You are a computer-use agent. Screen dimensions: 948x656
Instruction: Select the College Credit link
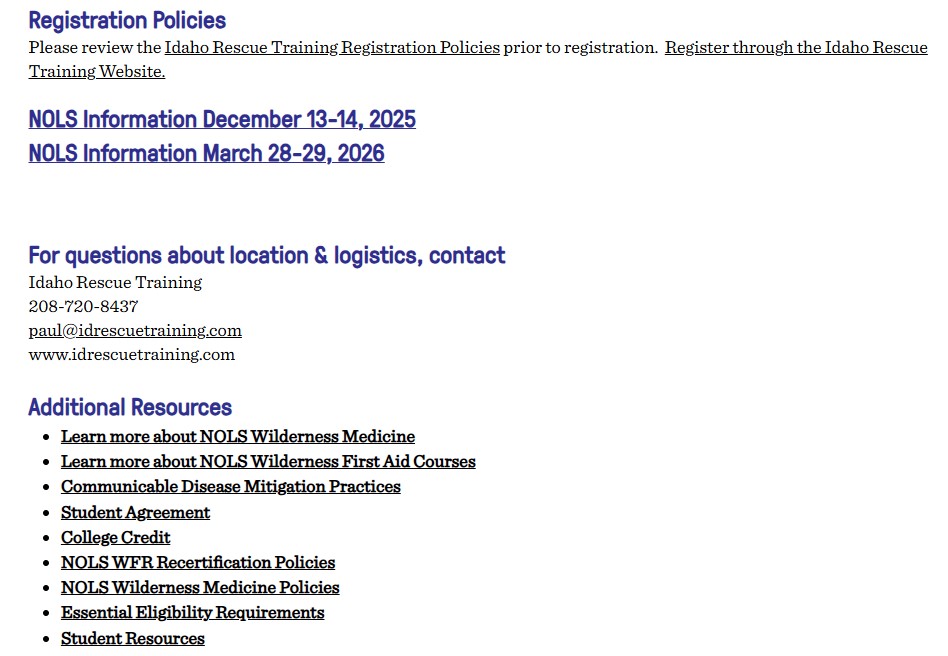point(116,538)
